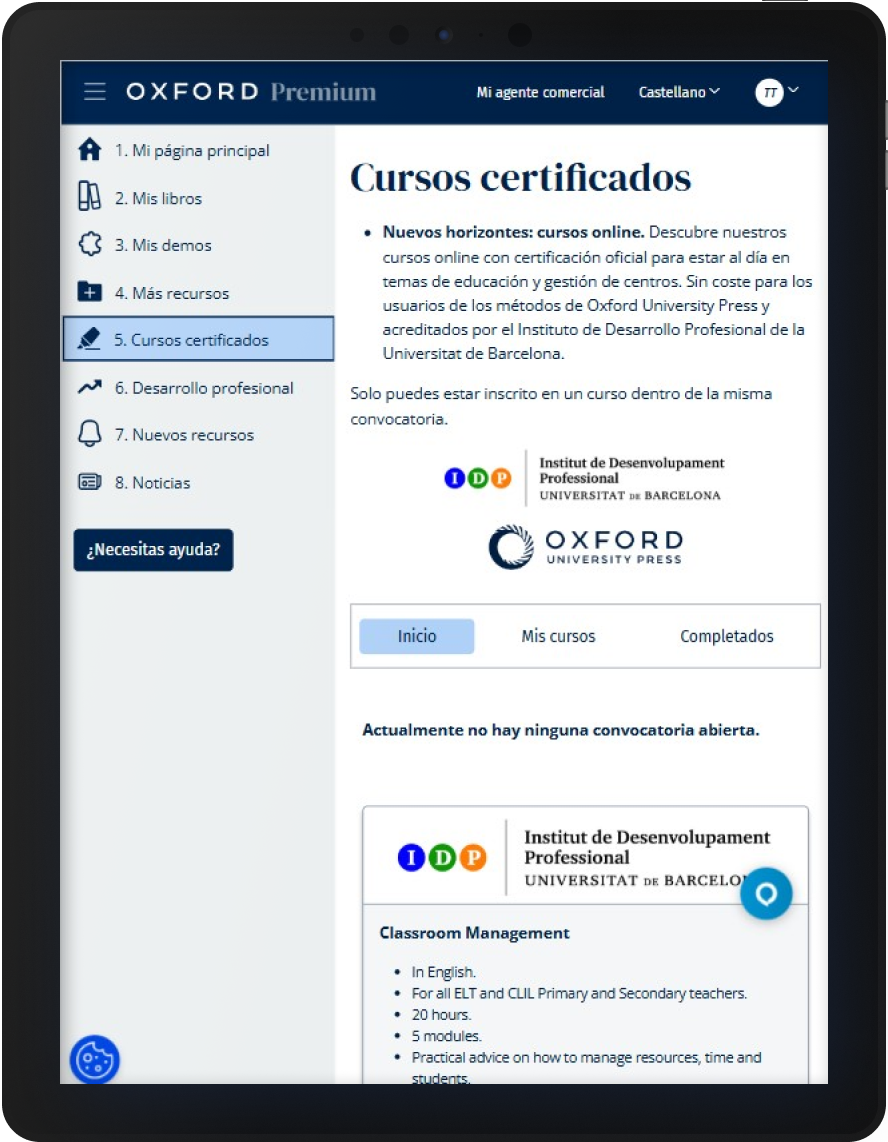Click the IDP logo in the Classroom Management card
888x1142 pixels.
584,857
